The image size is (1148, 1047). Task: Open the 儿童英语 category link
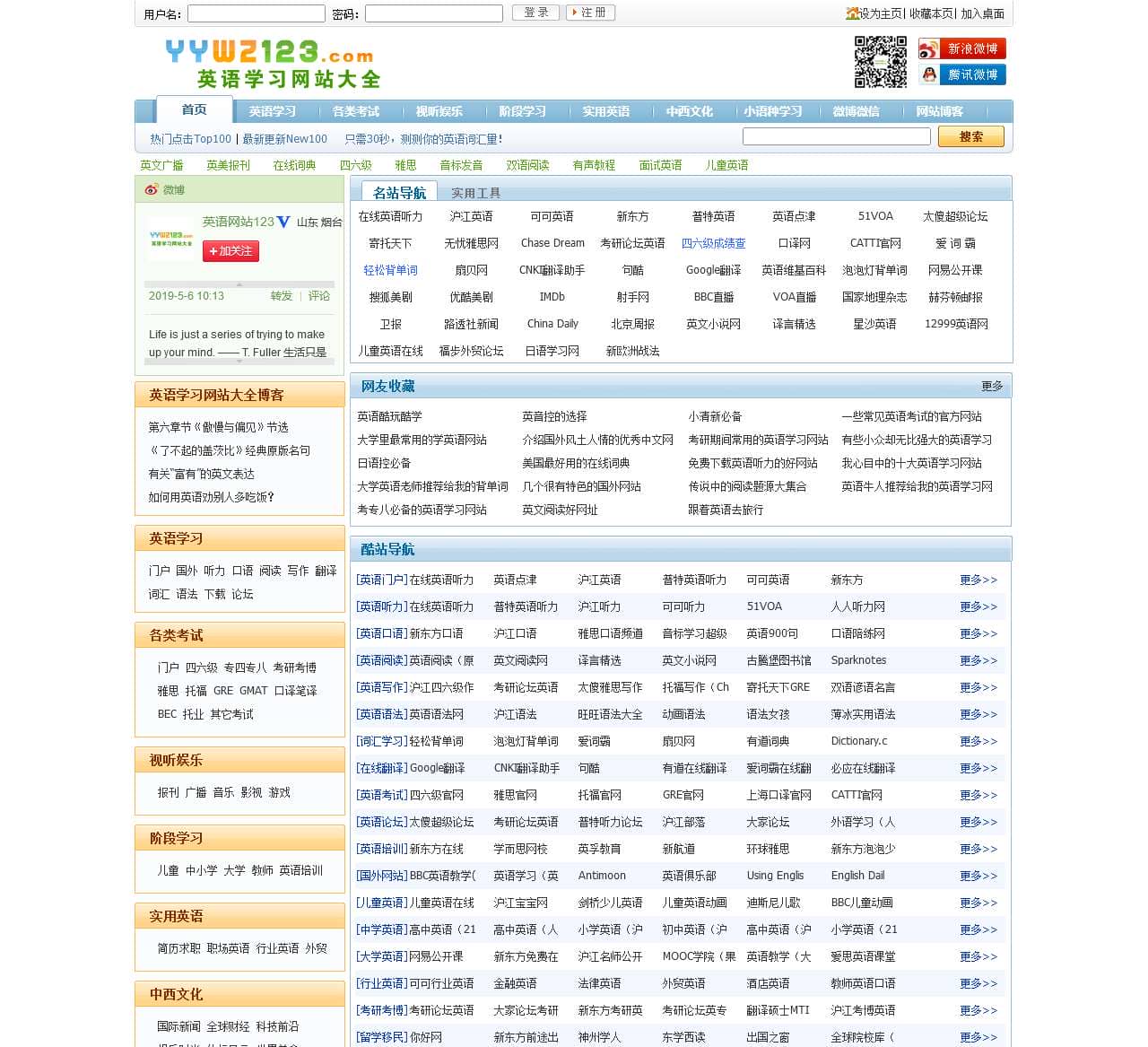point(726,165)
